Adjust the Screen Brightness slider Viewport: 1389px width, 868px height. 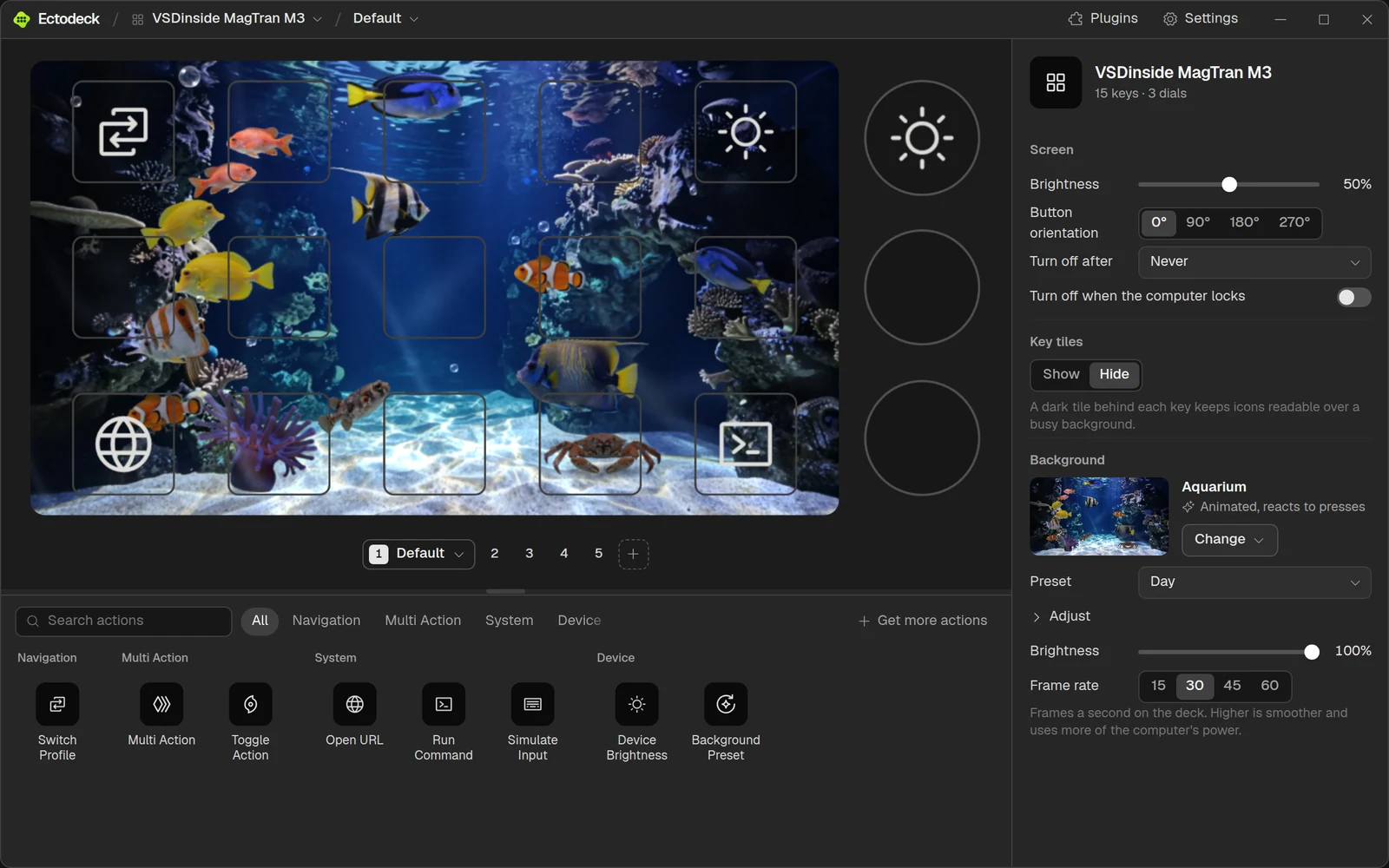(x=1228, y=184)
